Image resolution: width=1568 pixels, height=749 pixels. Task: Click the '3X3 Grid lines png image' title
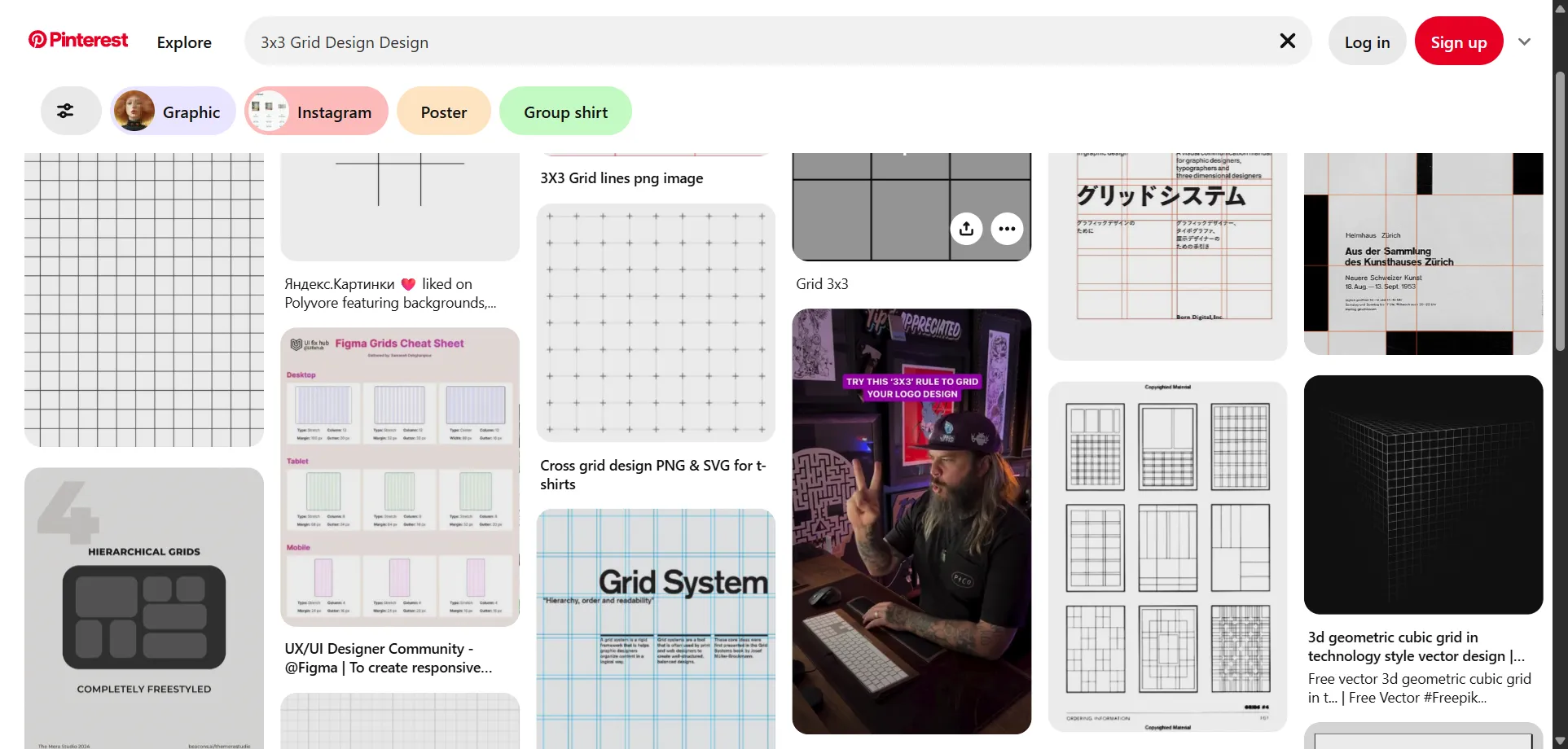pyautogui.click(x=621, y=178)
